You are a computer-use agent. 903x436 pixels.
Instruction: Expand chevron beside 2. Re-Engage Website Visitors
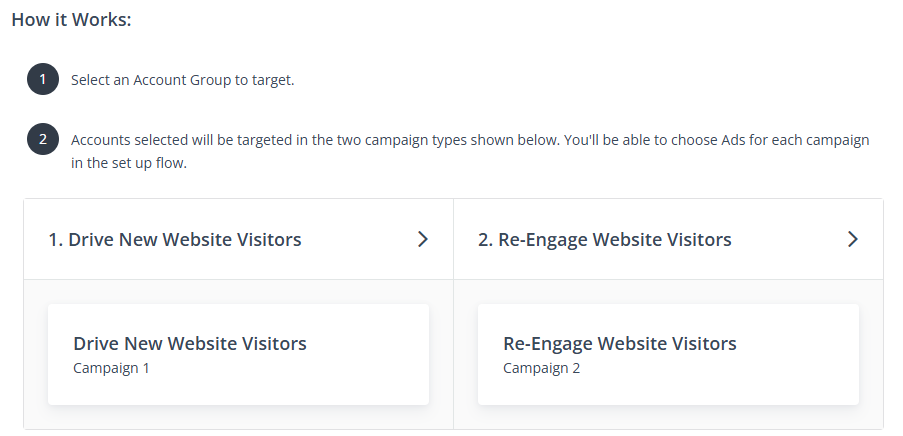[x=853, y=239]
